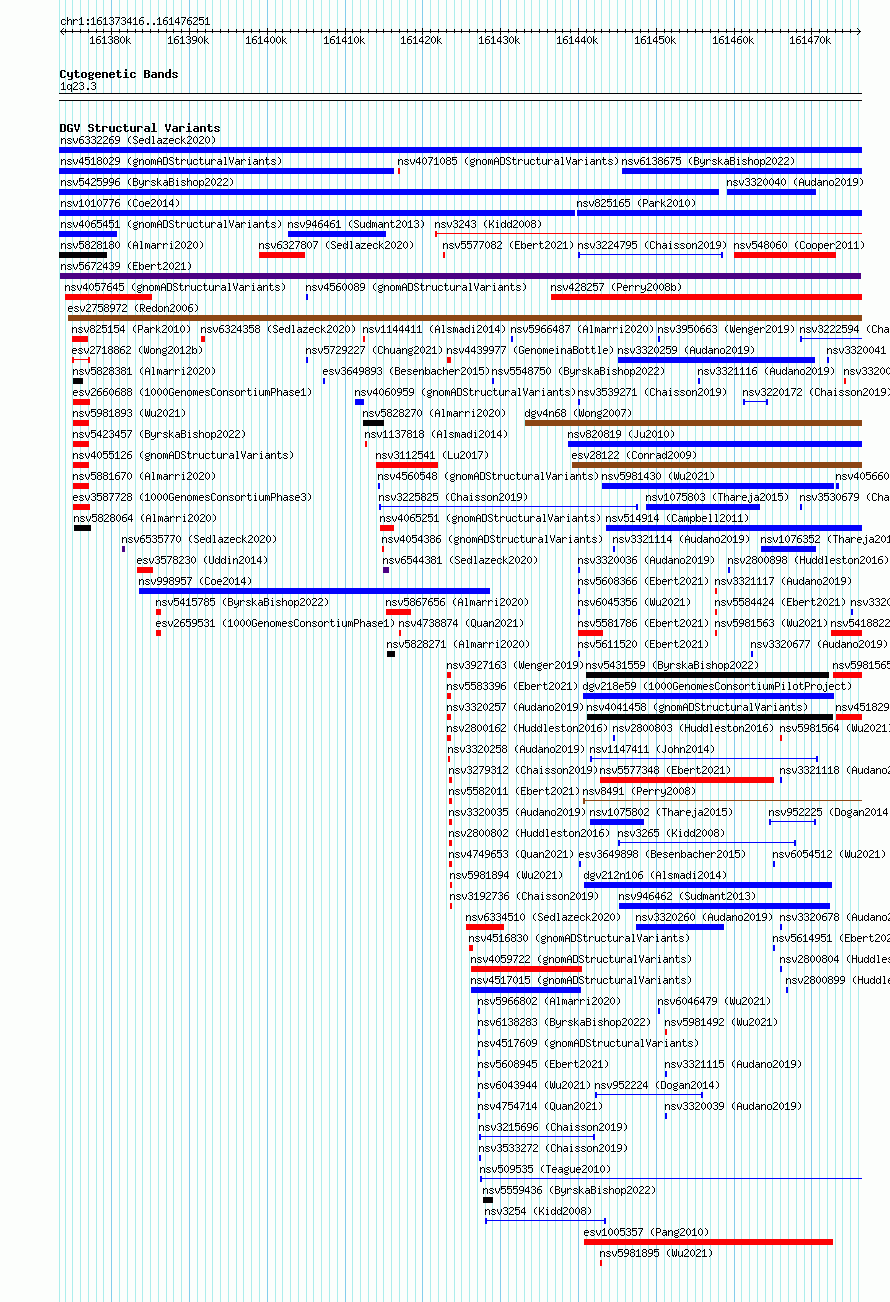Select the blue bar under nsv998957 (Coe2014)
Image resolution: width=890 pixels, height=1302 pixels.
tap(314, 591)
